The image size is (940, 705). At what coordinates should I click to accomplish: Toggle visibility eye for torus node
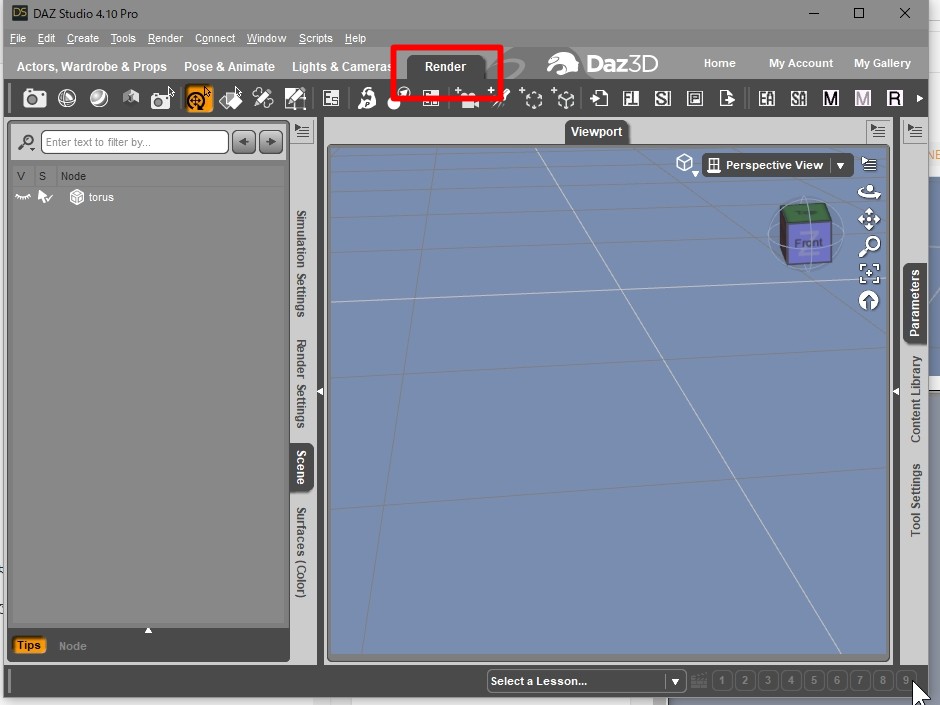23,197
